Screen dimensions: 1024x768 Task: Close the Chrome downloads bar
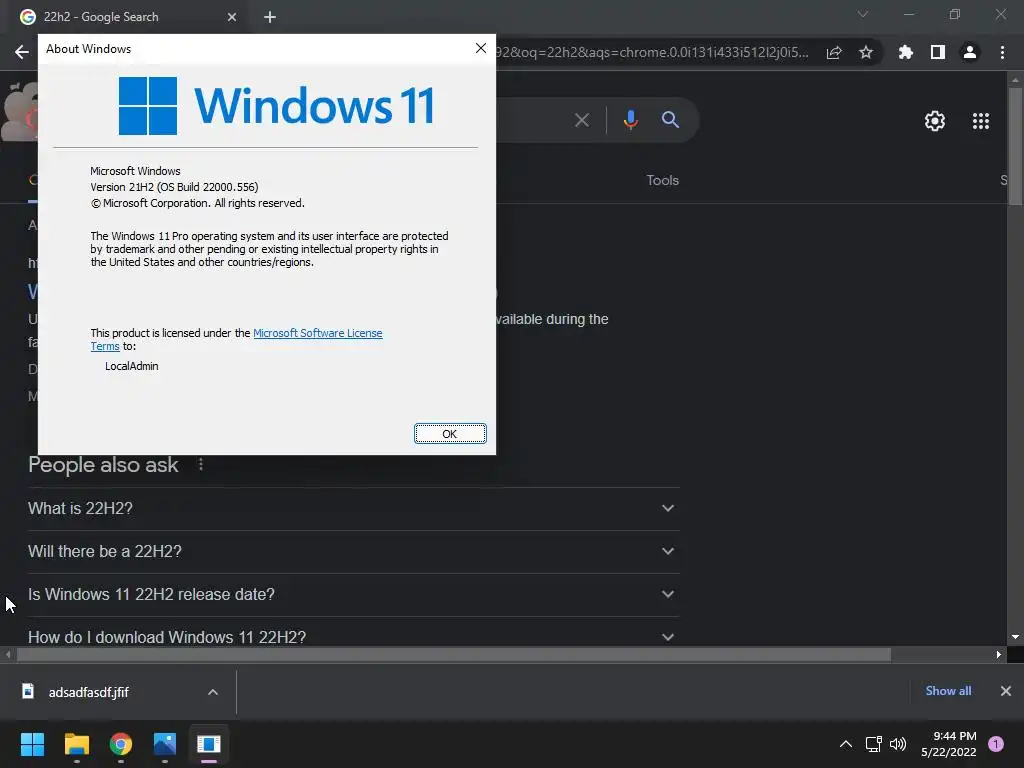pyautogui.click(x=1006, y=691)
